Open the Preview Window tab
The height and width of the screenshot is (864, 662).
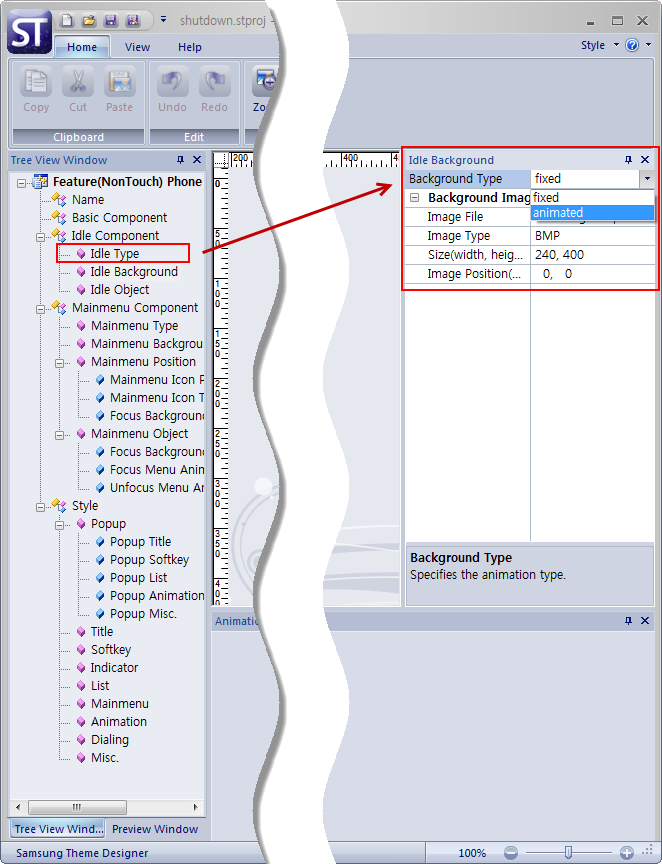(x=154, y=829)
